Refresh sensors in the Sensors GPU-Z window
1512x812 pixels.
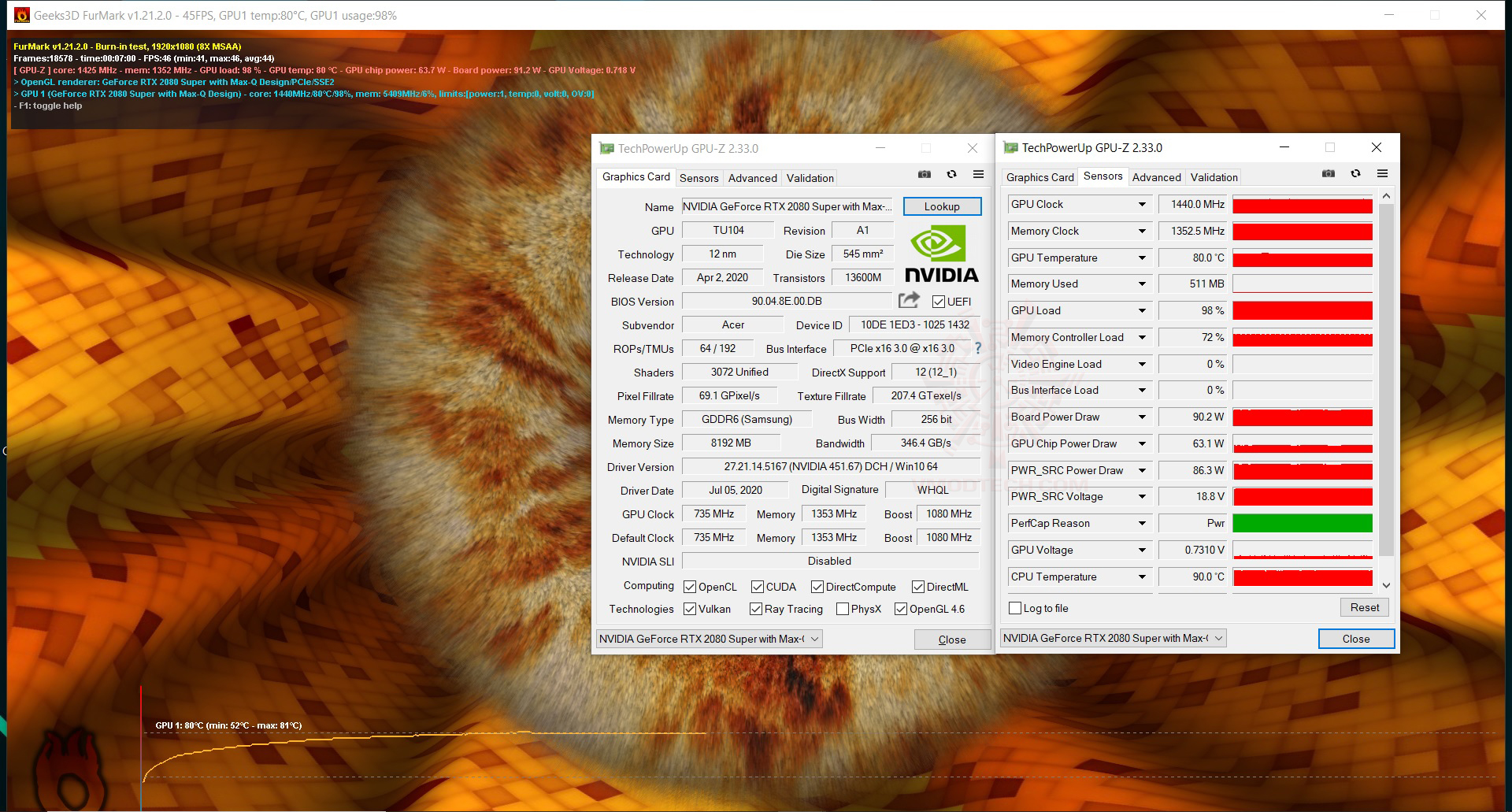[1355, 173]
